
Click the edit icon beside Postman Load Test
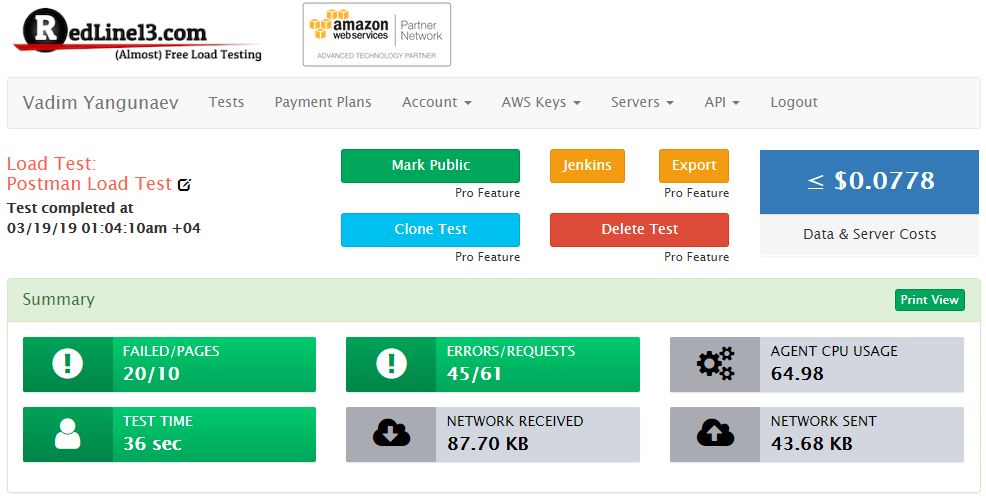184,185
